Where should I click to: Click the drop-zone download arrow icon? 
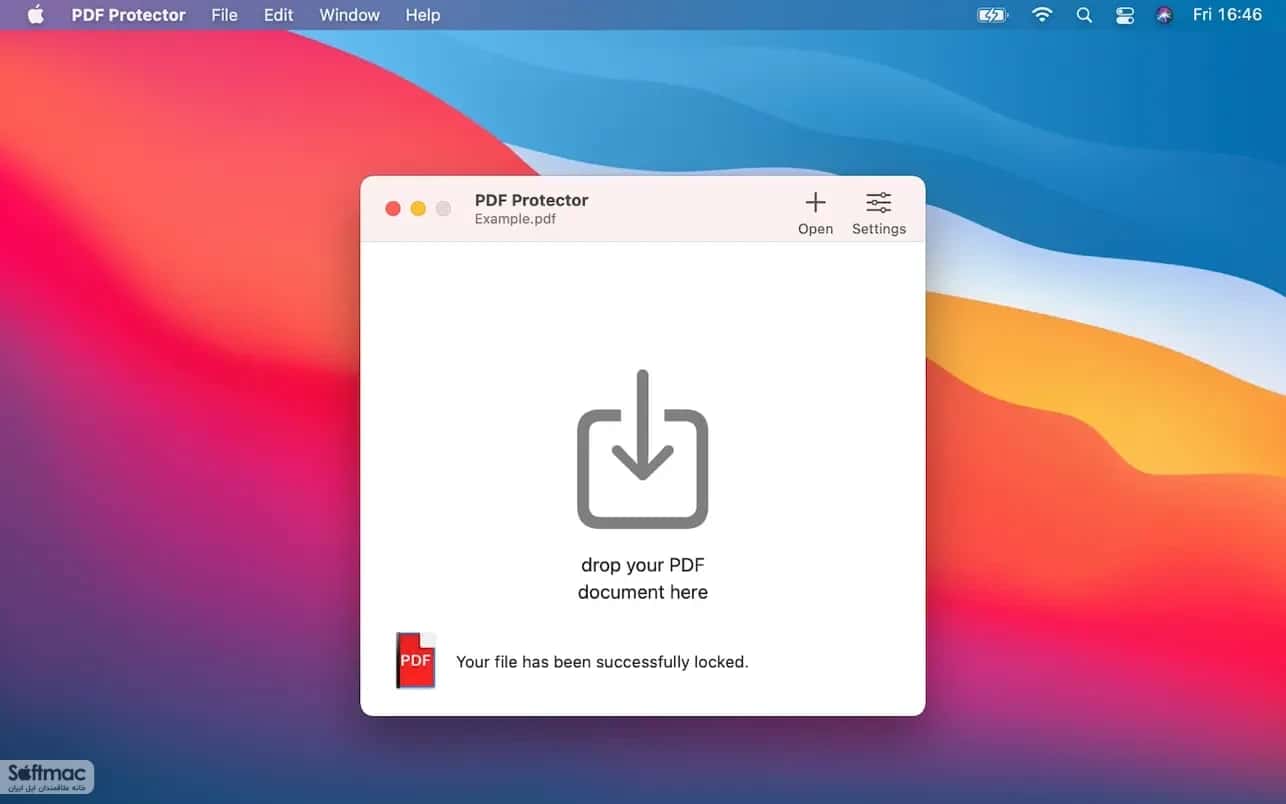(643, 449)
